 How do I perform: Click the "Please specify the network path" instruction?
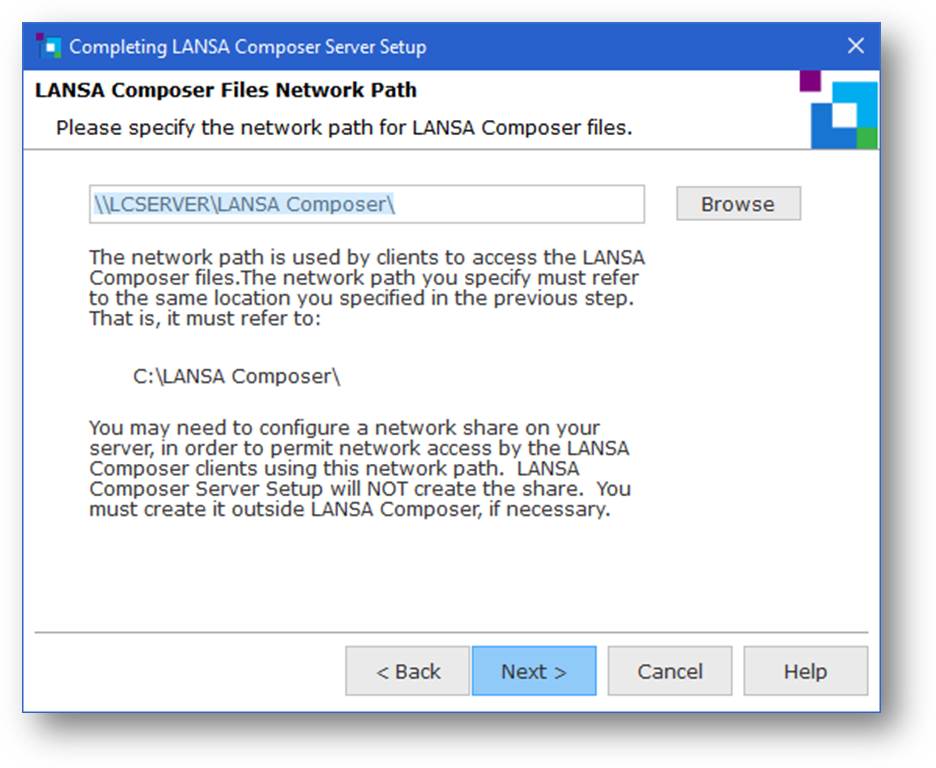pyautogui.click(x=344, y=128)
